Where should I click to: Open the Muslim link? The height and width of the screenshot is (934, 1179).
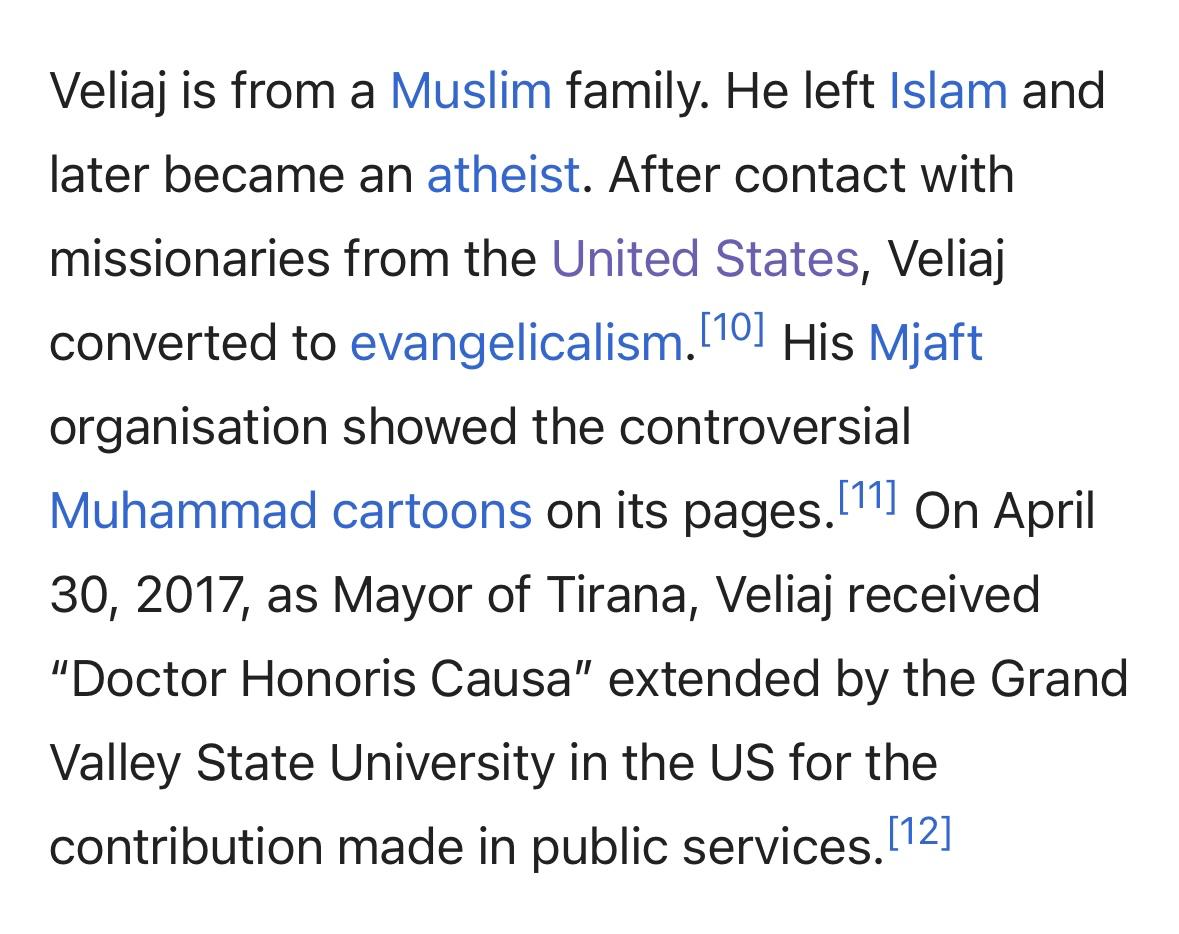pyautogui.click(x=470, y=91)
